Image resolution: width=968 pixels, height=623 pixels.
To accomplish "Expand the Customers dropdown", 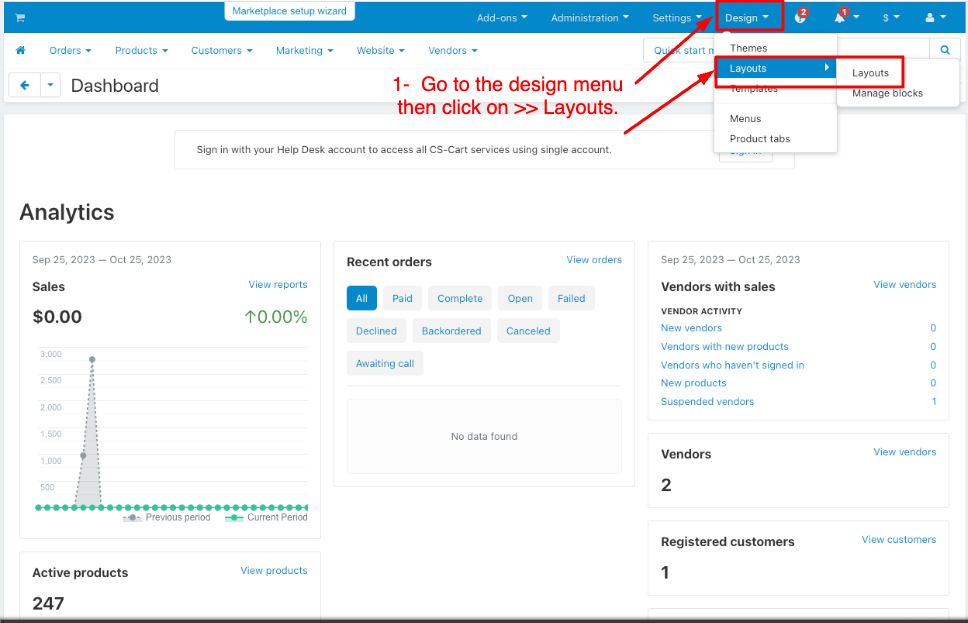I will coord(222,51).
